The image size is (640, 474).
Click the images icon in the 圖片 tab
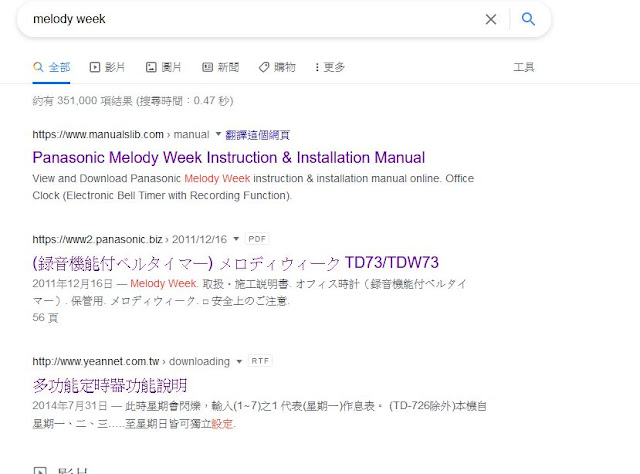click(x=151, y=67)
